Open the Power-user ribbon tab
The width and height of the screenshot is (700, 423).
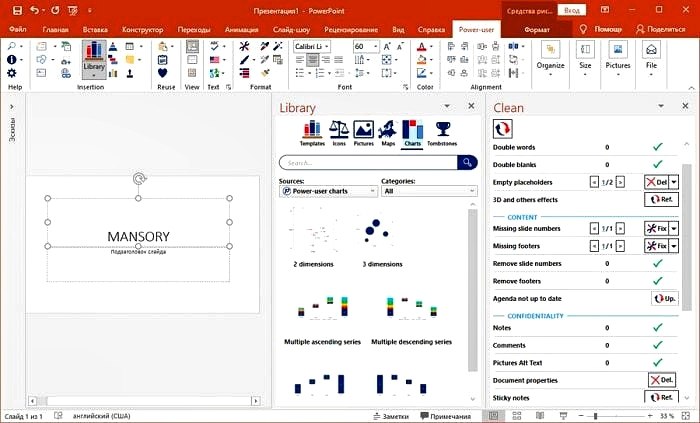tap(476, 29)
